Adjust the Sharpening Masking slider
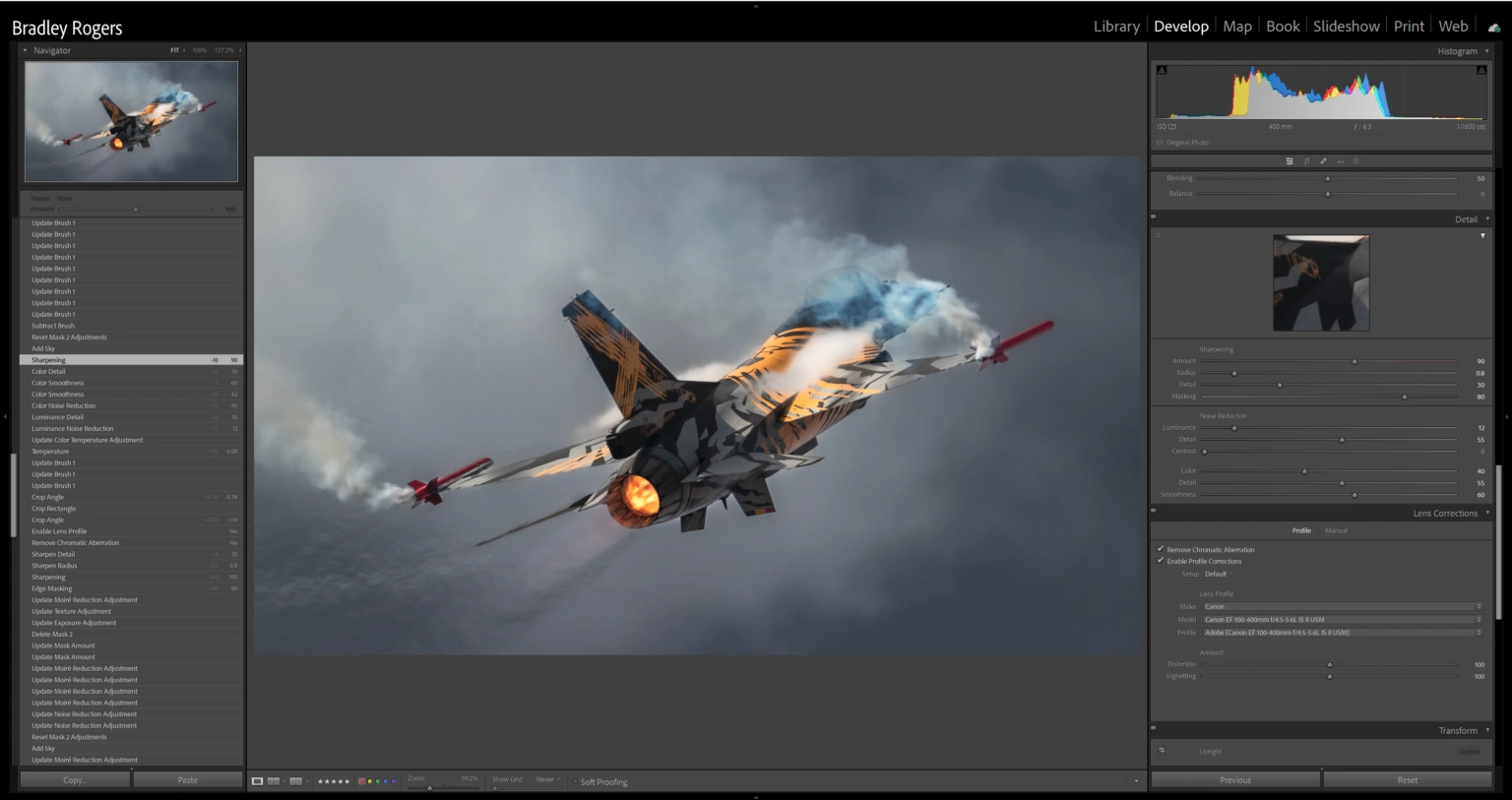Viewport: 1512px width, 800px height. 1404,397
